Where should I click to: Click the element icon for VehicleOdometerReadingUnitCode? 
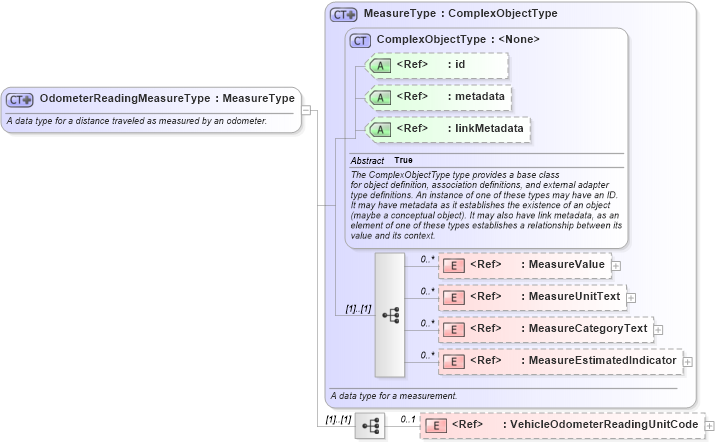tap(436, 426)
